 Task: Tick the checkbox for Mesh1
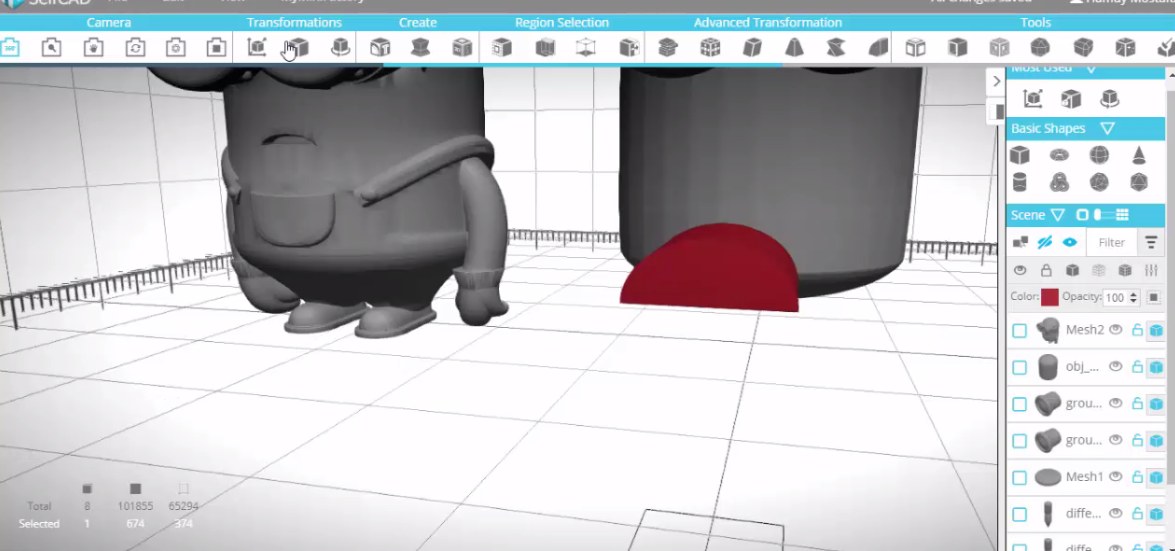click(1019, 478)
